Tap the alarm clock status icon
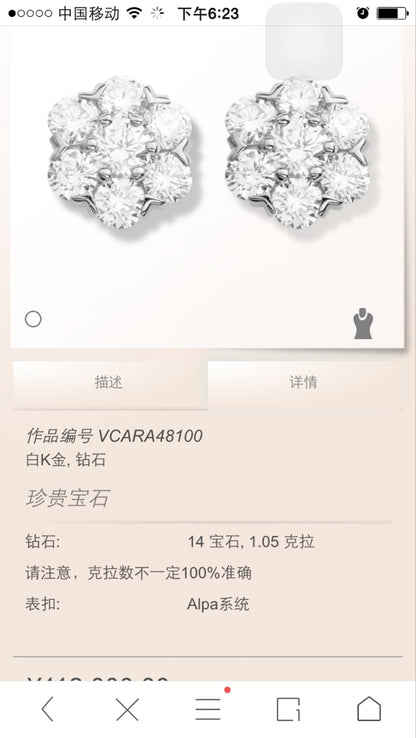The width and height of the screenshot is (416, 738). pyautogui.click(x=363, y=13)
